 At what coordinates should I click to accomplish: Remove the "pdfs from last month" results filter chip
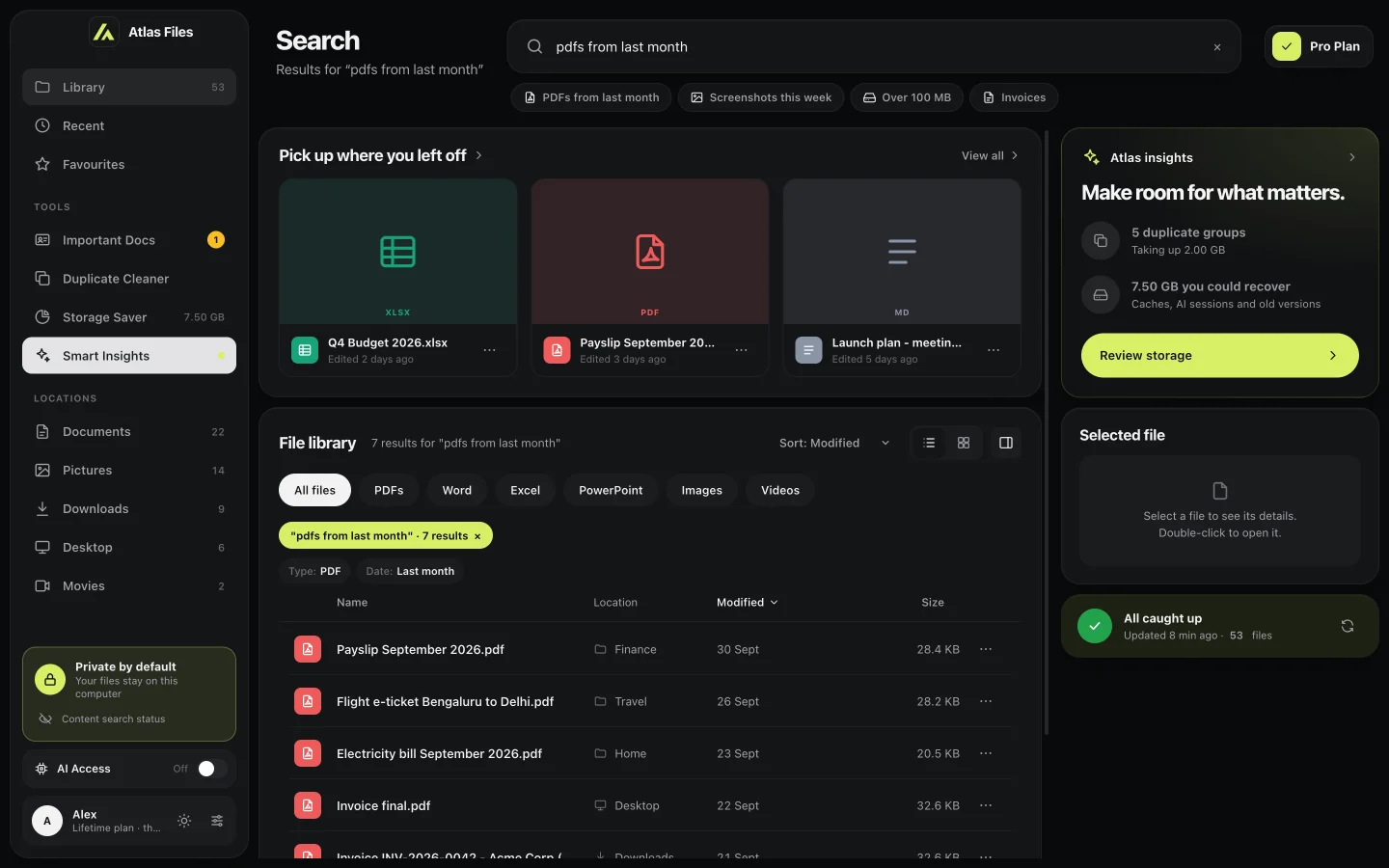click(477, 536)
